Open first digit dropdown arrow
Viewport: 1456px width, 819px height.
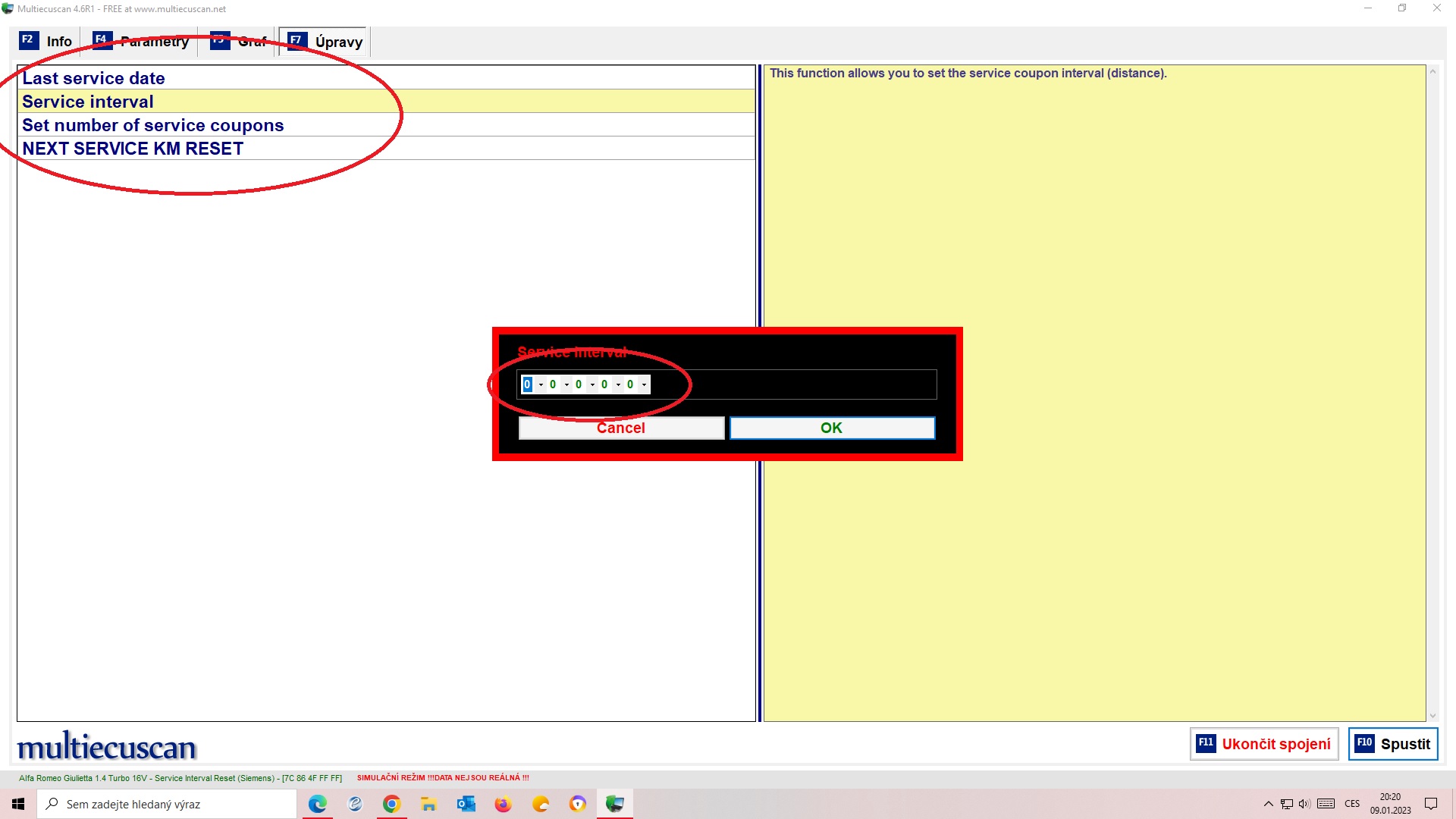(541, 384)
